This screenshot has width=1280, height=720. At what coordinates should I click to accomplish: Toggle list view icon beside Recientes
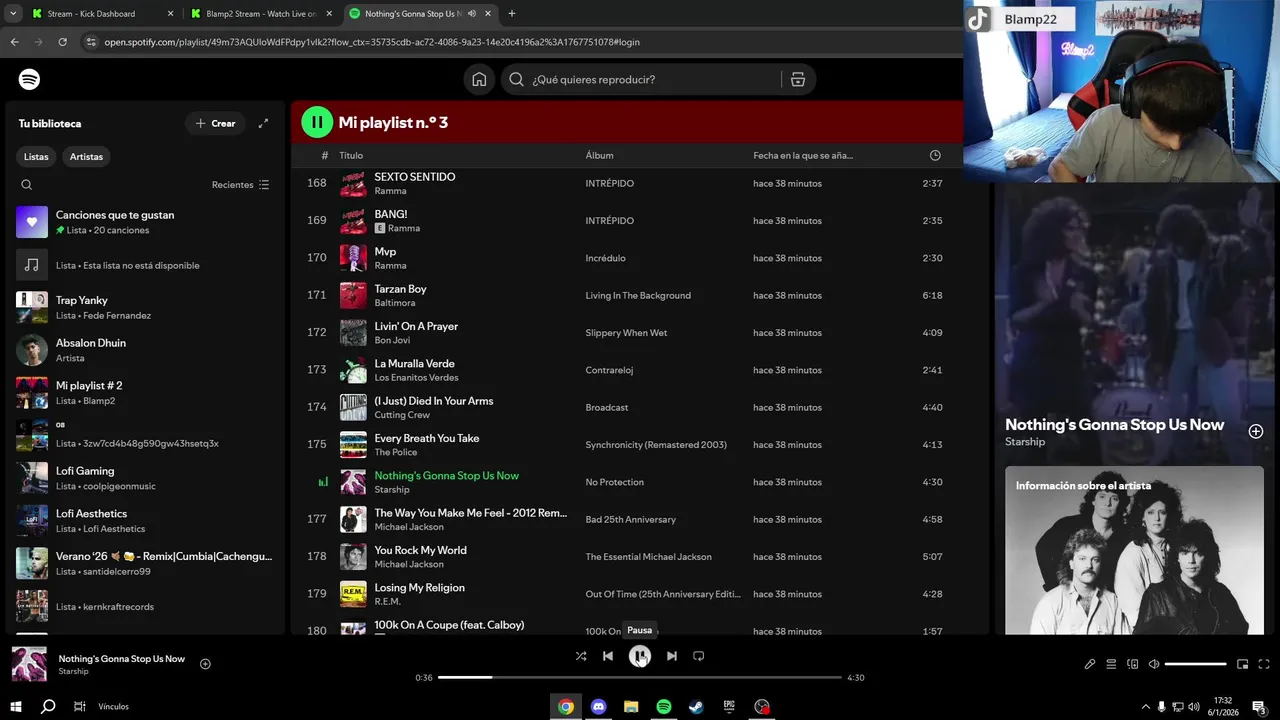click(264, 185)
